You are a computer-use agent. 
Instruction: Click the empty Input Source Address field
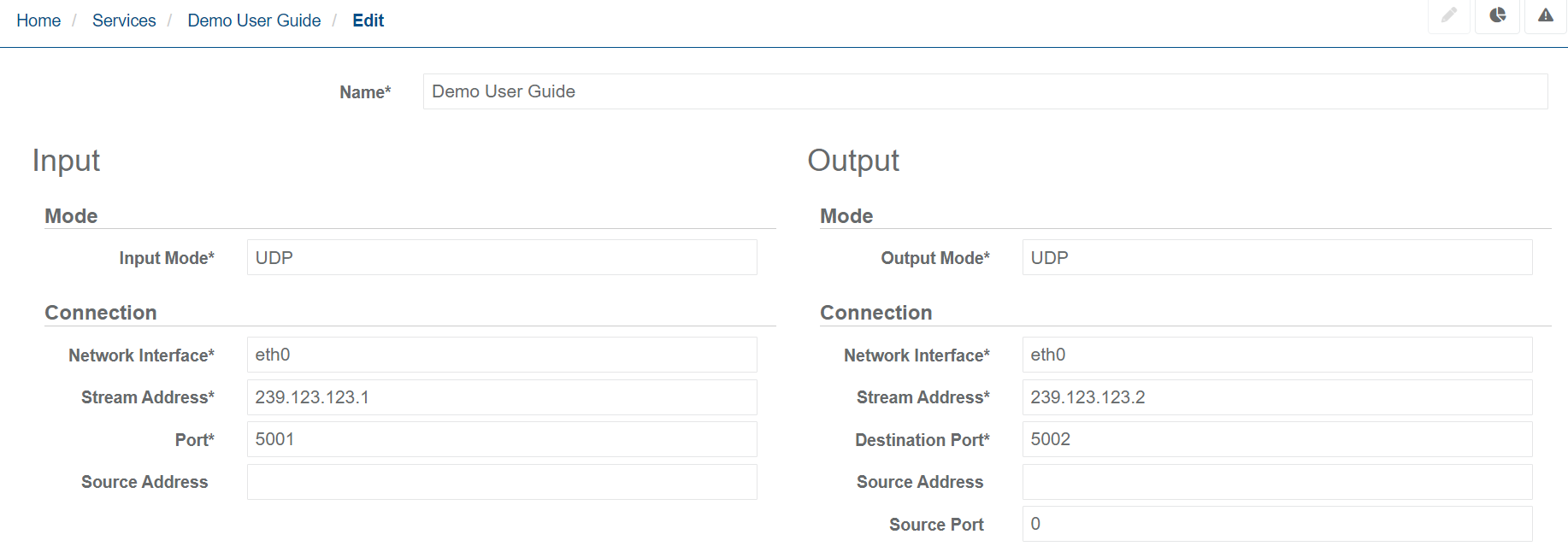tap(501, 482)
